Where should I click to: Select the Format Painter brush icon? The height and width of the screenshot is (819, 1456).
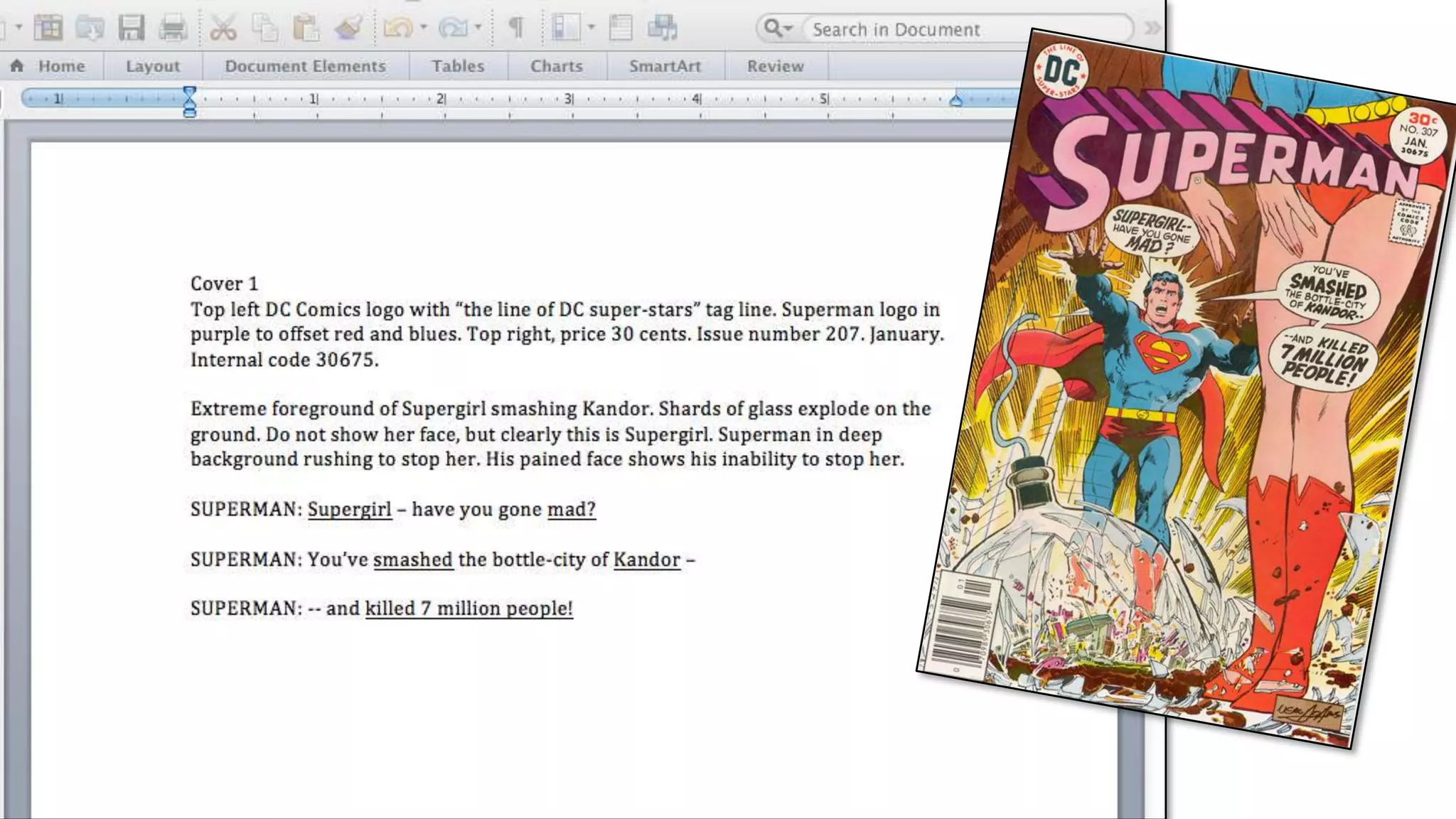click(348, 28)
